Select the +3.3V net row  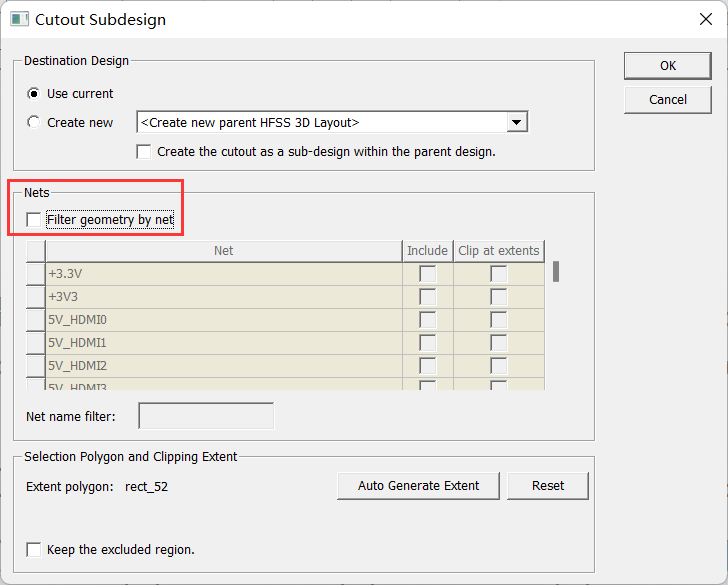click(224, 274)
